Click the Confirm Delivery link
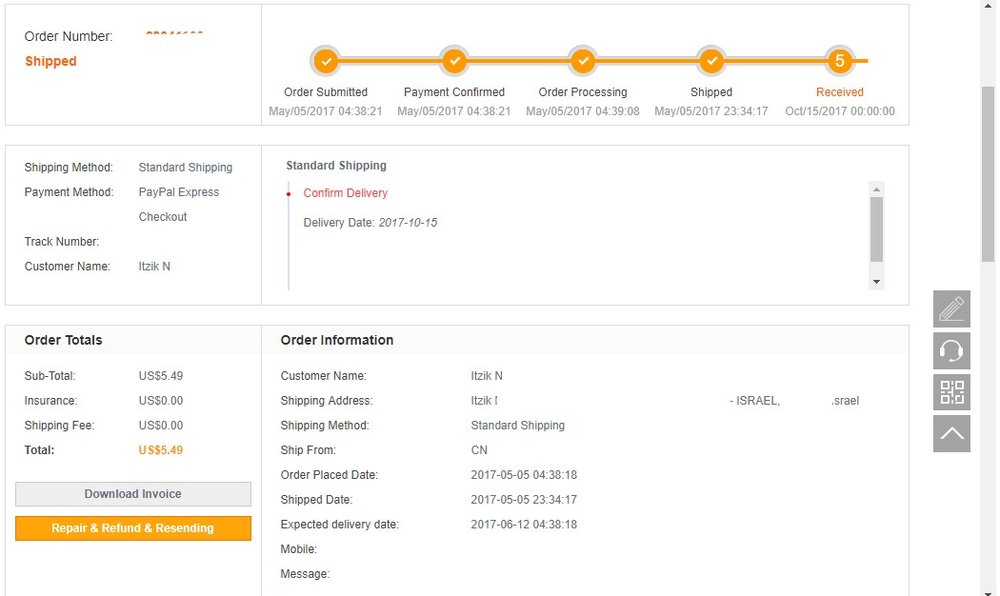This screenshot has width=1000, height=596. 345,193
